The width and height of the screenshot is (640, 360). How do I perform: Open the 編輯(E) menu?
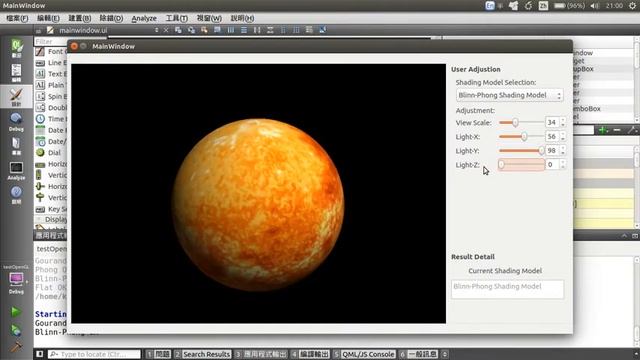[x=48, y=18]
